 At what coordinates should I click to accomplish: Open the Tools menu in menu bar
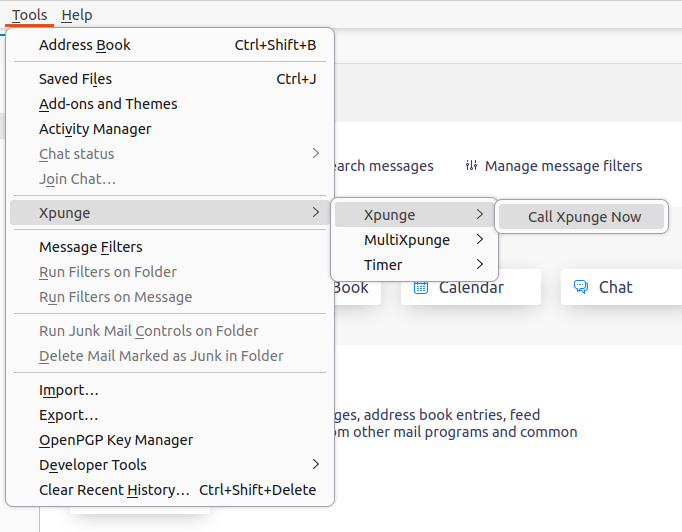pyautogui.click(x=29, y=15)
